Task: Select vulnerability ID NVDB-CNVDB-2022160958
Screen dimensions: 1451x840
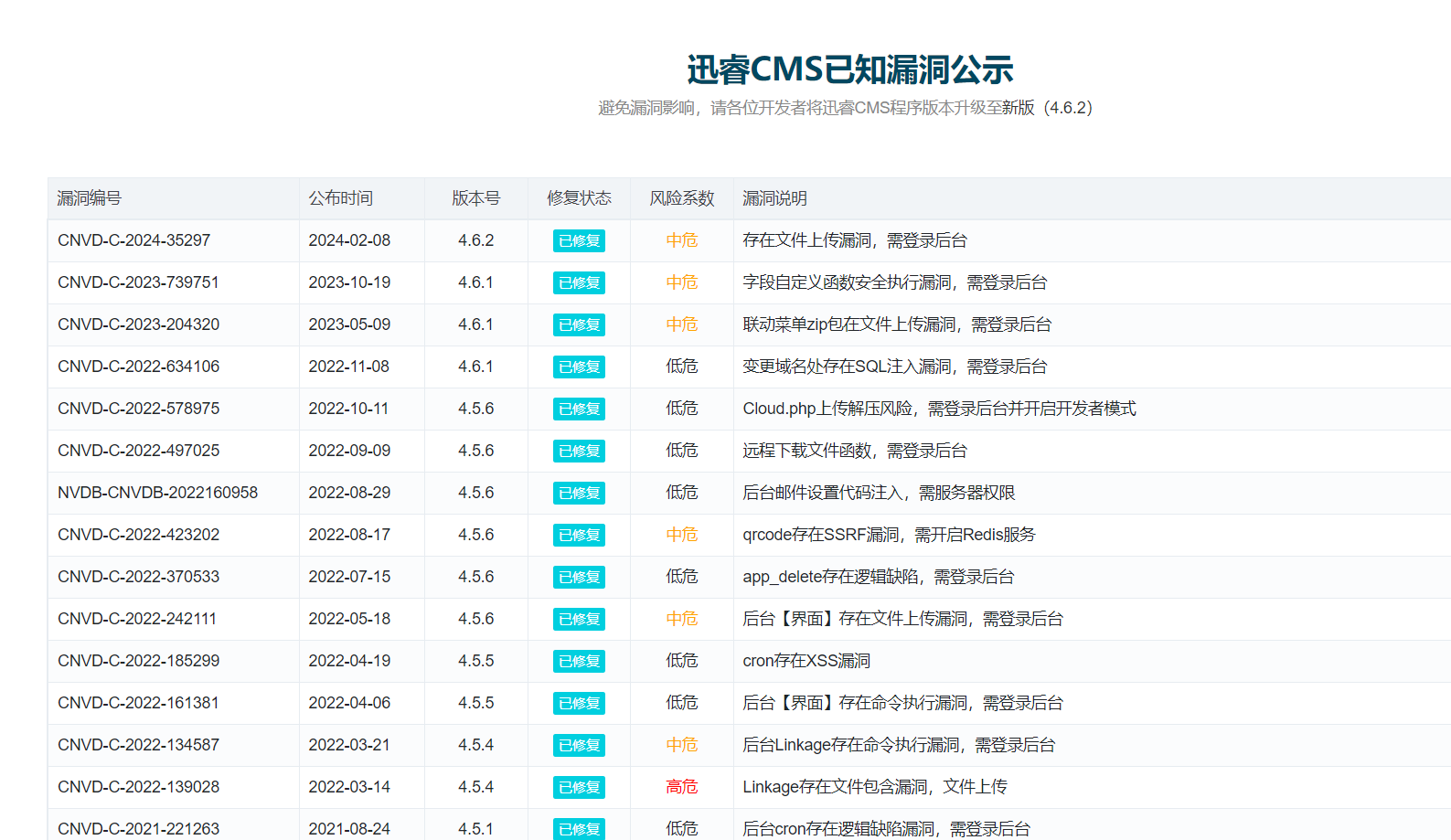Action: click(157, 493)
